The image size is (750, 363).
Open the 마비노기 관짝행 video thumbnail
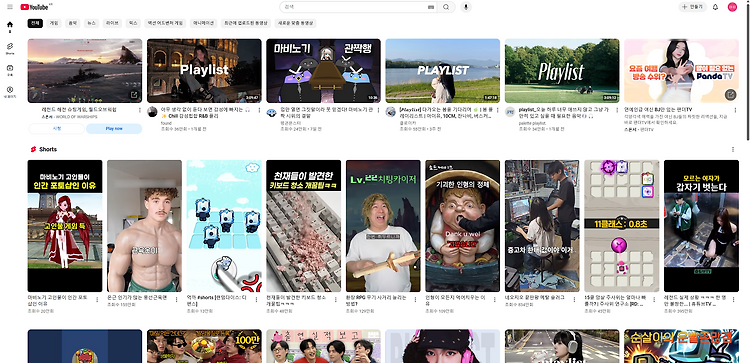(323, 71)
